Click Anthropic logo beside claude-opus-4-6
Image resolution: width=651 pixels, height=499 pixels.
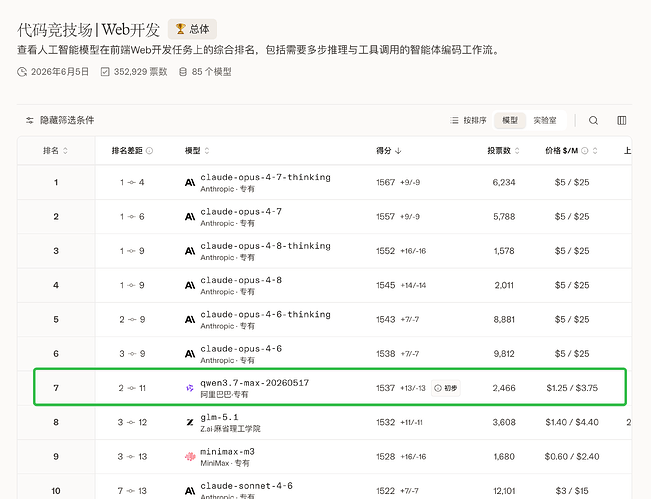click(190, 354)
